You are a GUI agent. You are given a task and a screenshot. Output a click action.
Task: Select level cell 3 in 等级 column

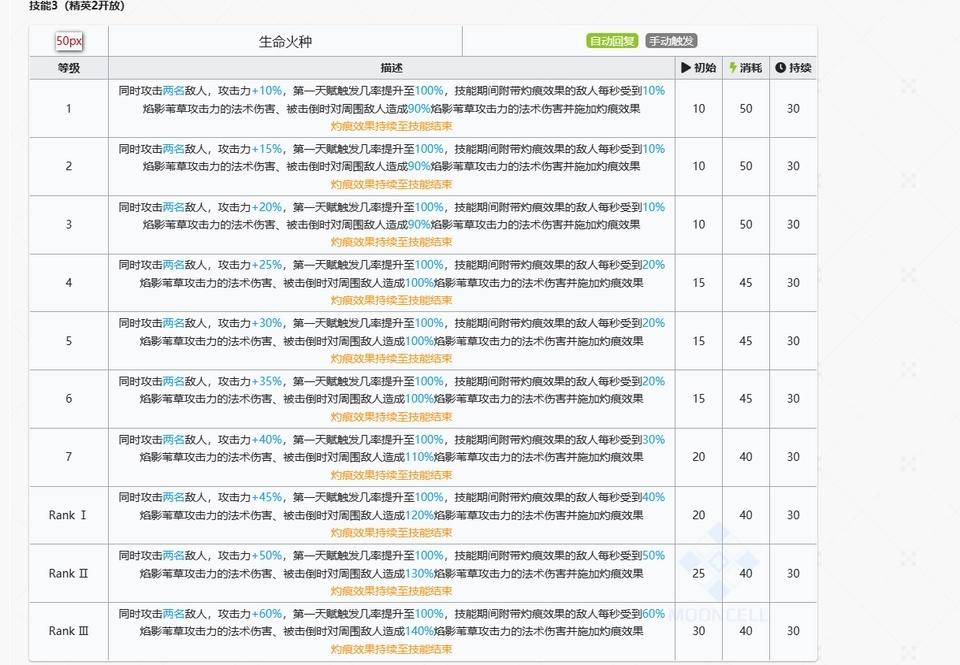coord(69,224)
